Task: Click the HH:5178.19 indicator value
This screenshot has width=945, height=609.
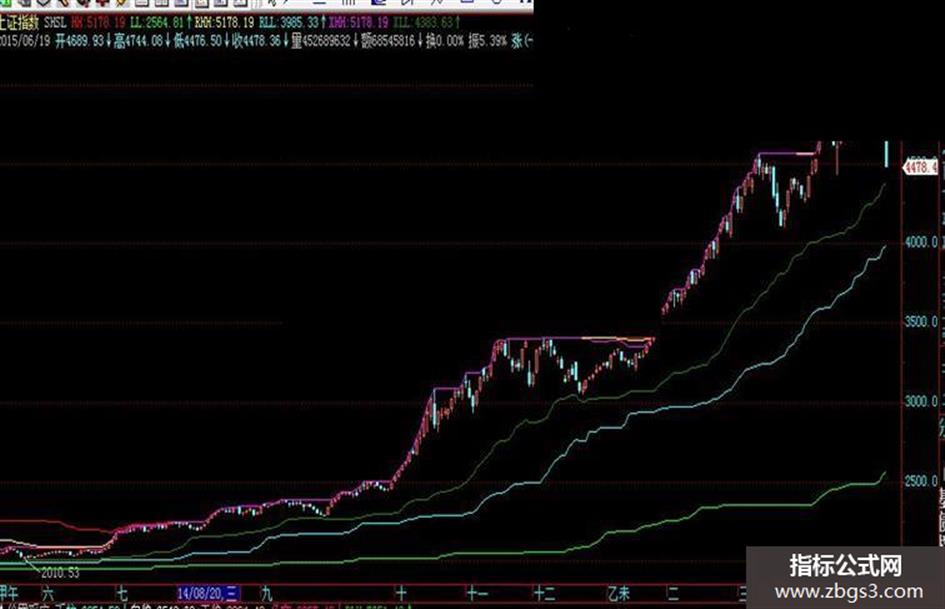Action: 98,24
